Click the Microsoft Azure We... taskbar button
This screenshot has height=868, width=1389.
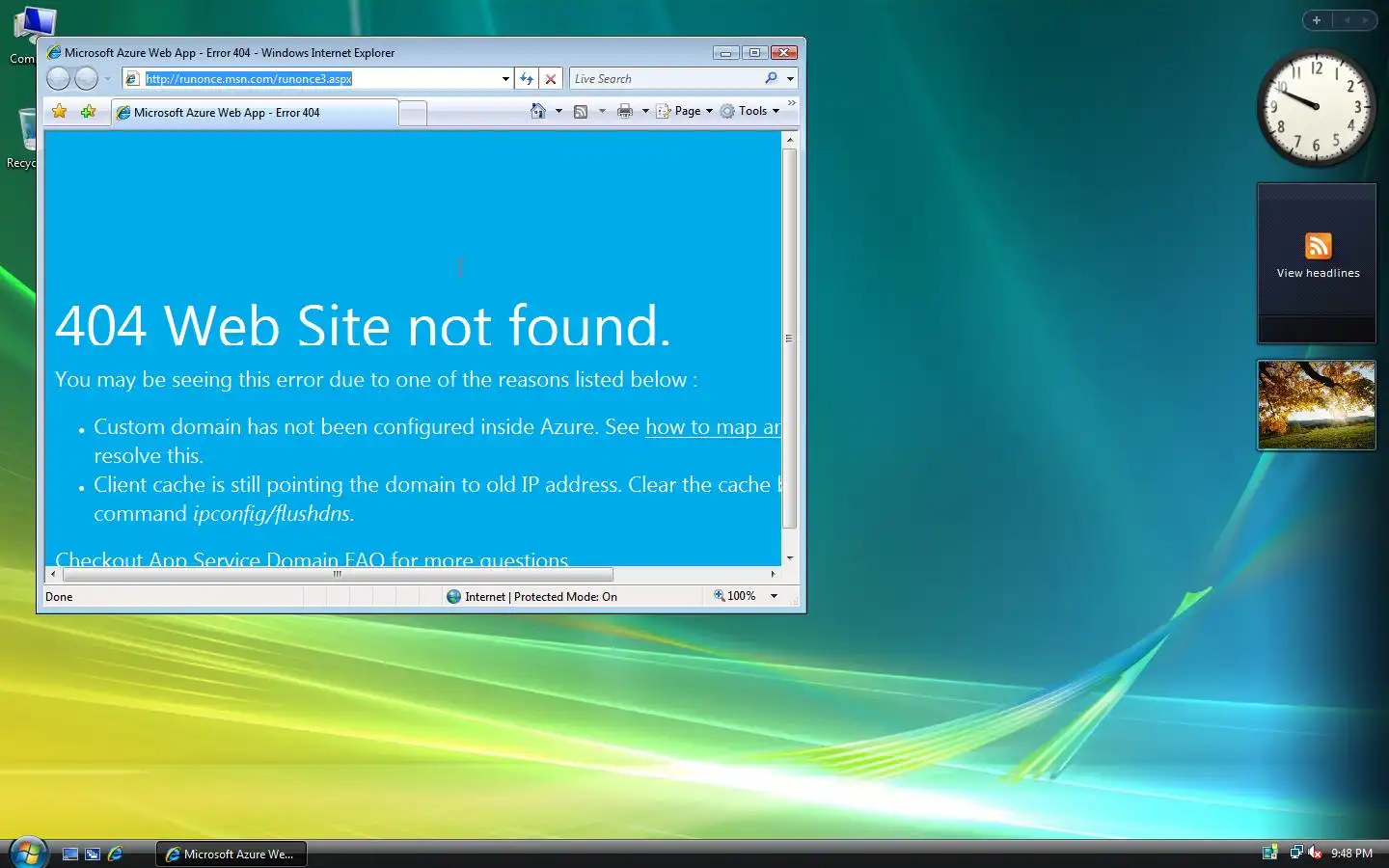[x=231, y=854]
